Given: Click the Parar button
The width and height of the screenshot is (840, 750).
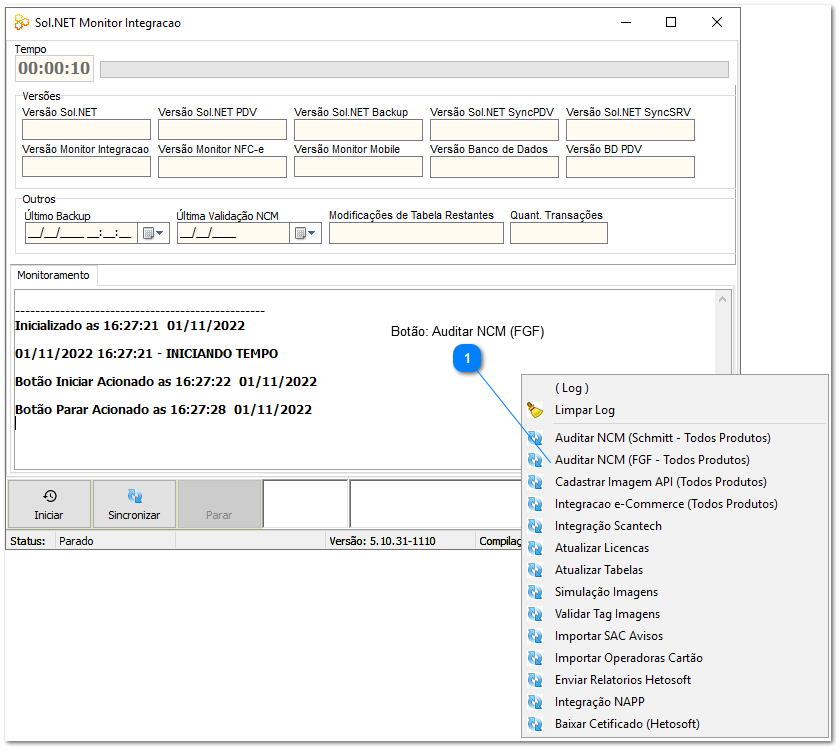Looking at the screenshot, I should (x=219, y=503).
